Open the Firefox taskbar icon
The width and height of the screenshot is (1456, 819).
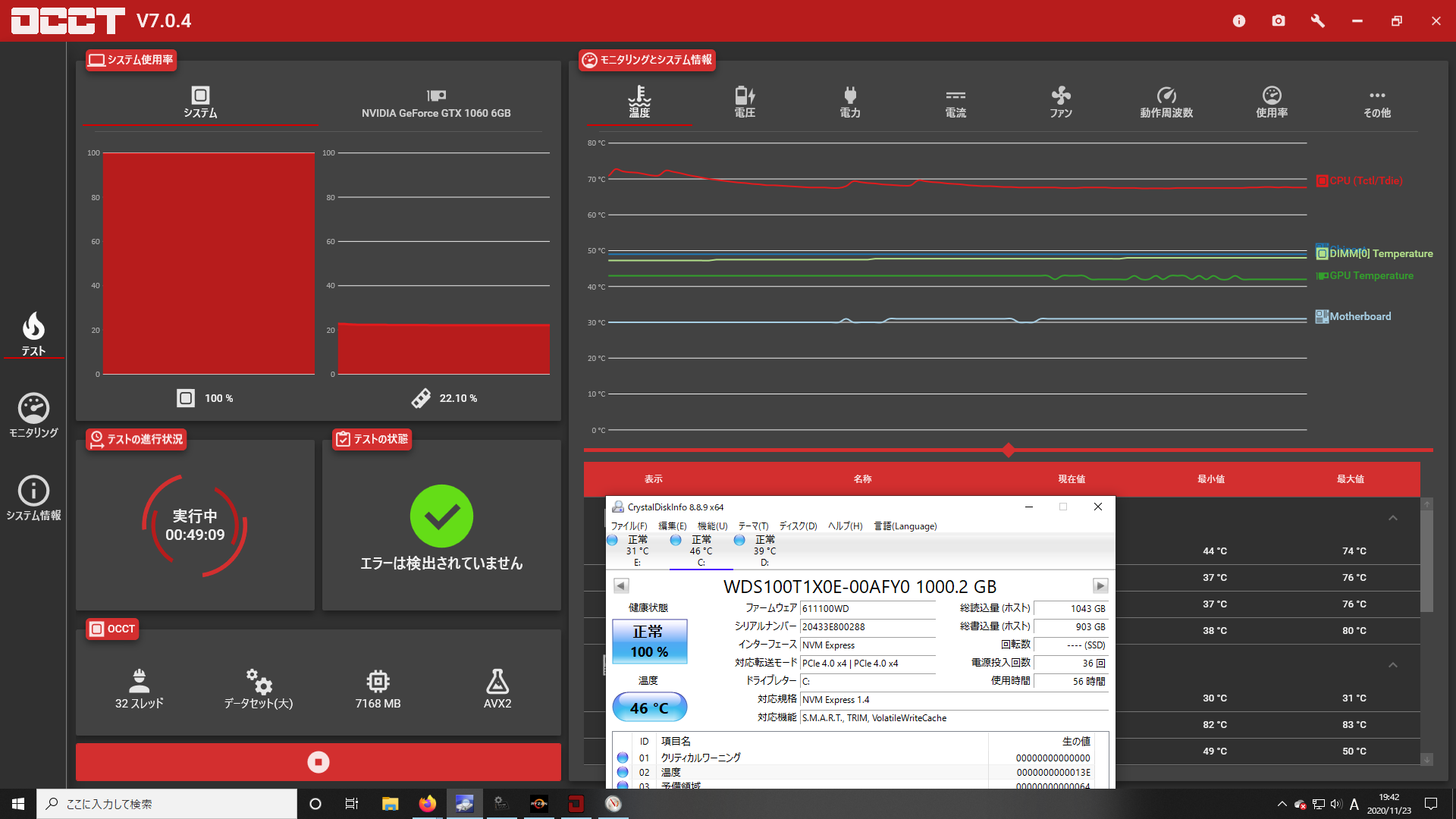point(428,804)
